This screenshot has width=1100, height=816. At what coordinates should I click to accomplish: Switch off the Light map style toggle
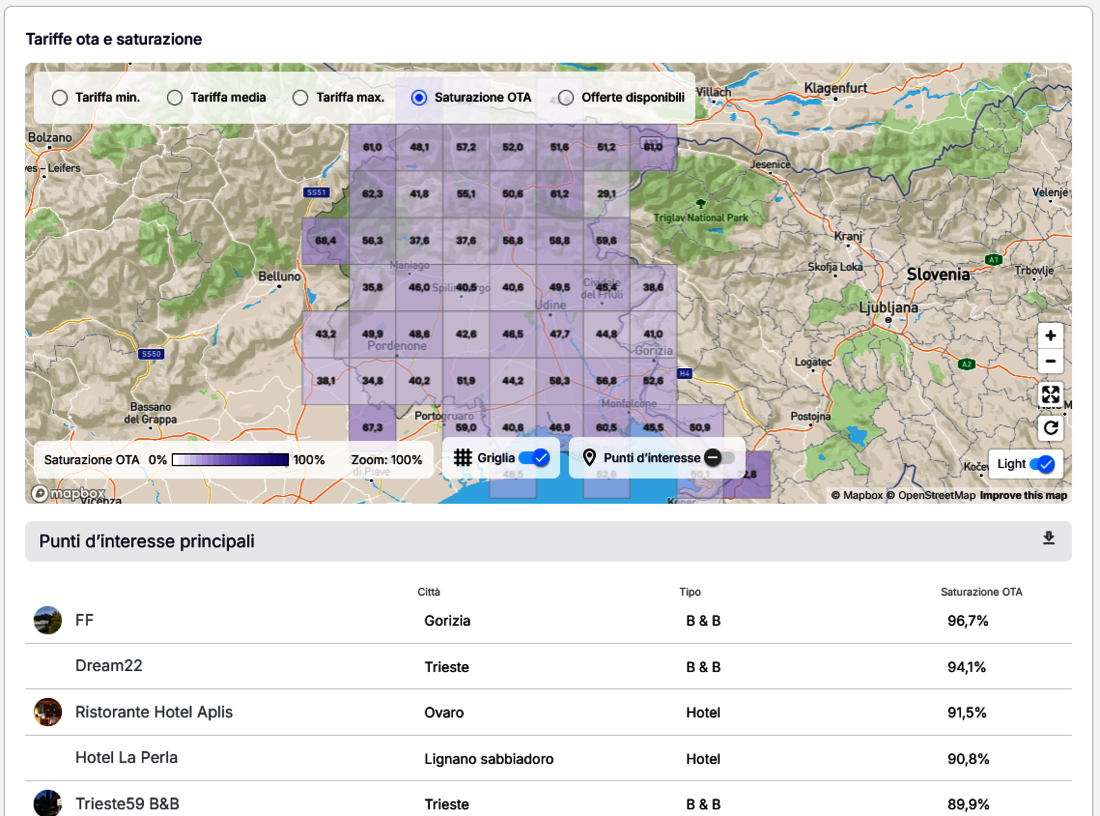click(1042, 464)
